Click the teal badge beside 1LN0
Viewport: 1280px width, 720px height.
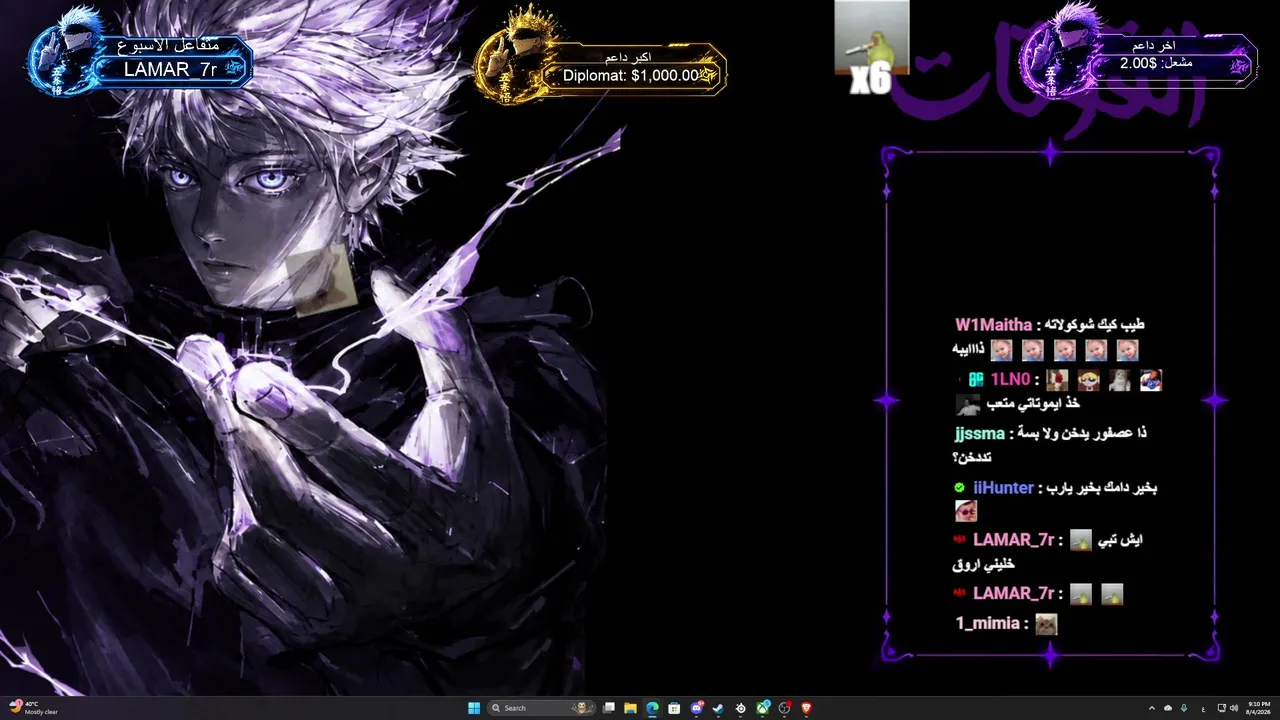(976, 380)
